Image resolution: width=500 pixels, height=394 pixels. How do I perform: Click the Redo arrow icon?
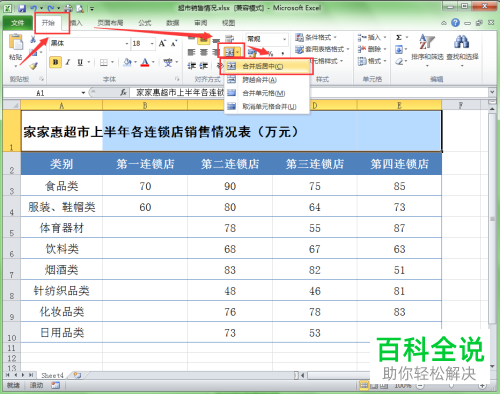coord(51,8)
